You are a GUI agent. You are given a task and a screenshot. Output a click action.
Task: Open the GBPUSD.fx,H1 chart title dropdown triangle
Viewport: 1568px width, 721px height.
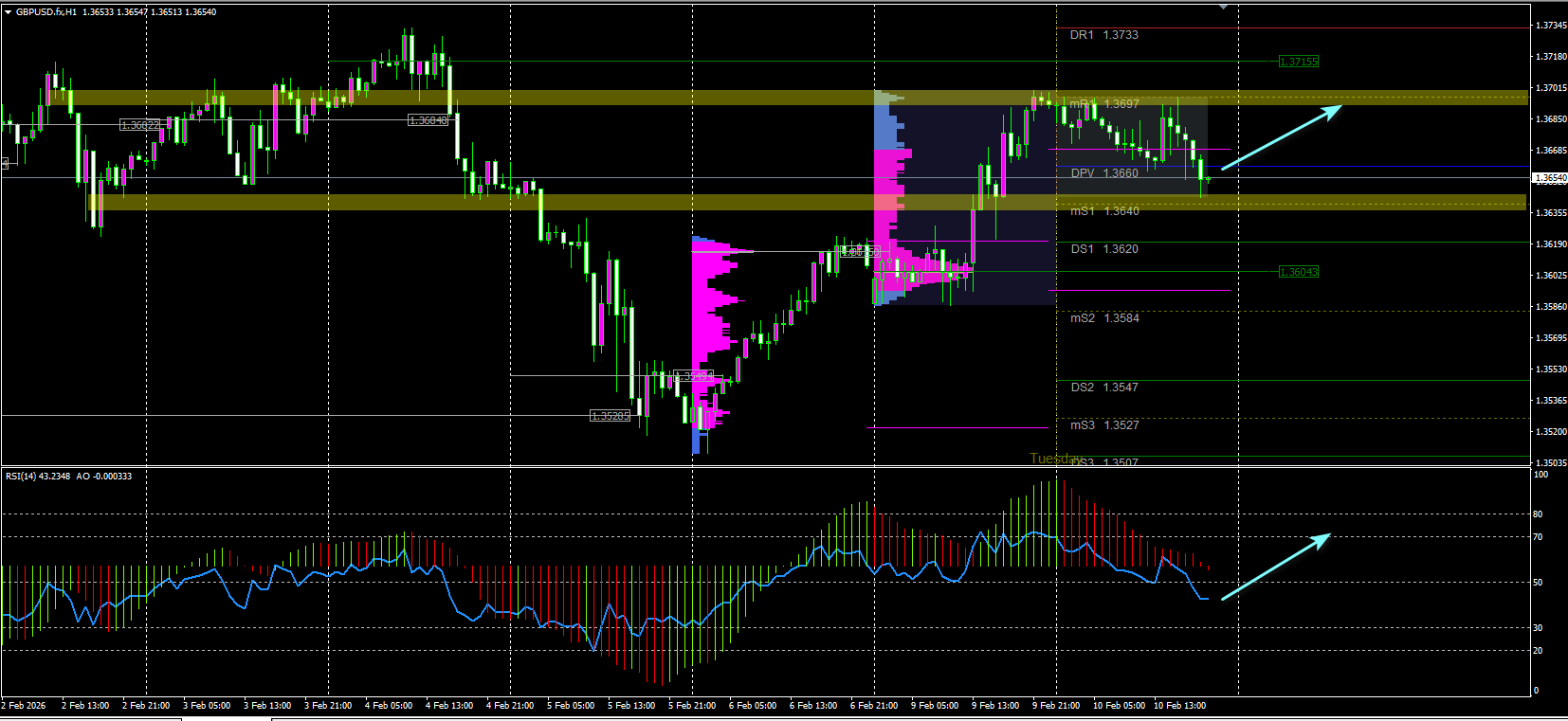pyautogui.click(x=9, y=12)
